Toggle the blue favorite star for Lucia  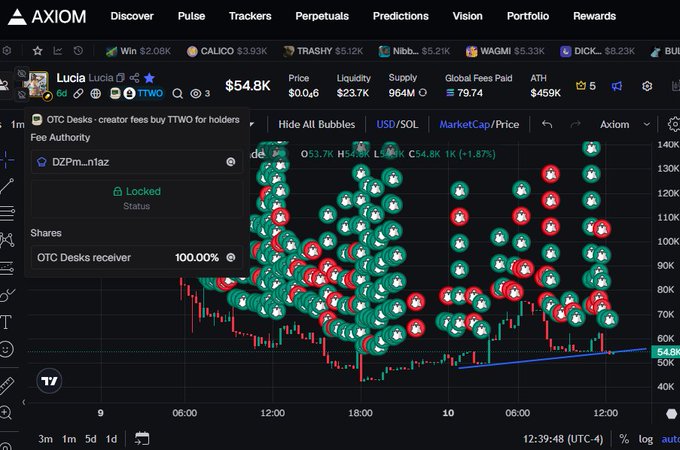(x=149, y=78)
